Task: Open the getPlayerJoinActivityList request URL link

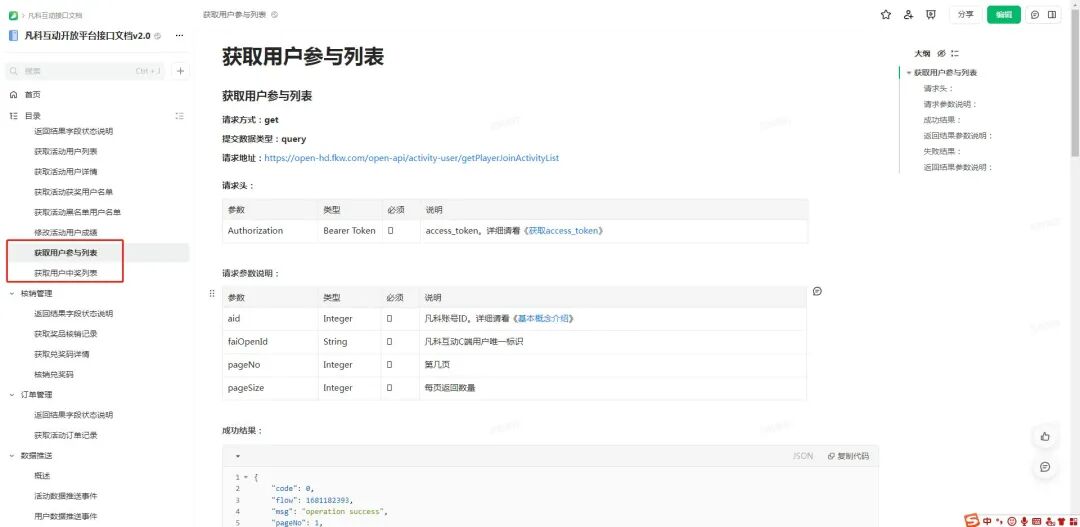Action: (411, 158)
